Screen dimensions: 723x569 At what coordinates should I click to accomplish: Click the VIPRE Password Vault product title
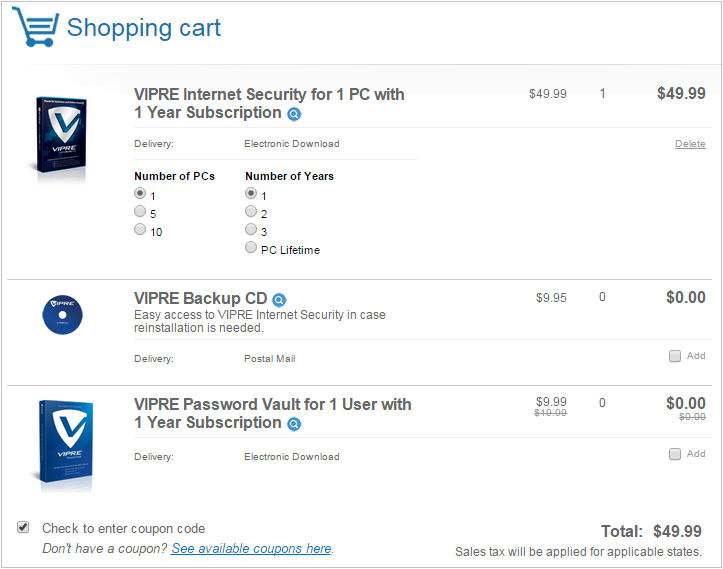(273, 414)
